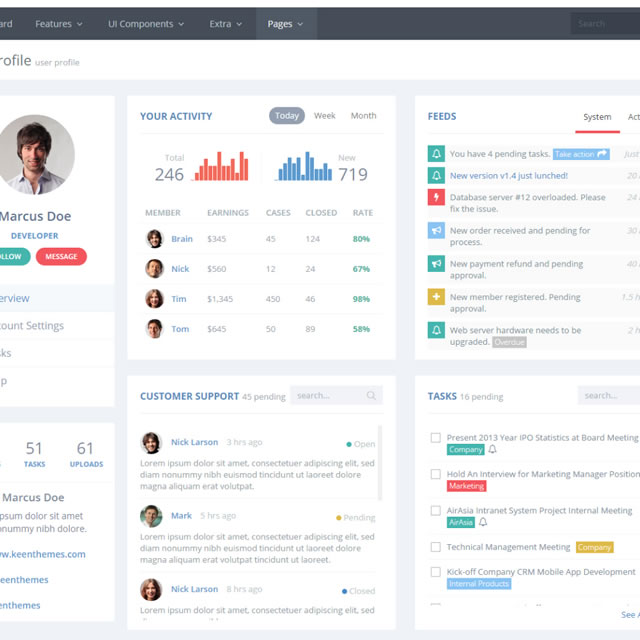Click the red Marketing tag
This screenshot has width=640, height=640.
tap(467, 486)
